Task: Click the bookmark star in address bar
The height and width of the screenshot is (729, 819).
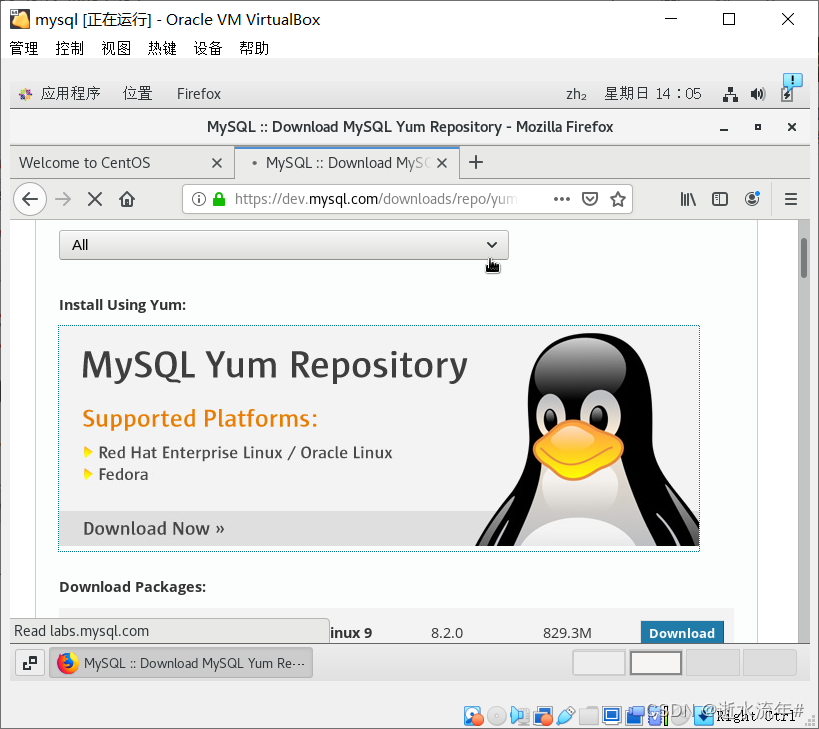Action: (x=618, y=199)
